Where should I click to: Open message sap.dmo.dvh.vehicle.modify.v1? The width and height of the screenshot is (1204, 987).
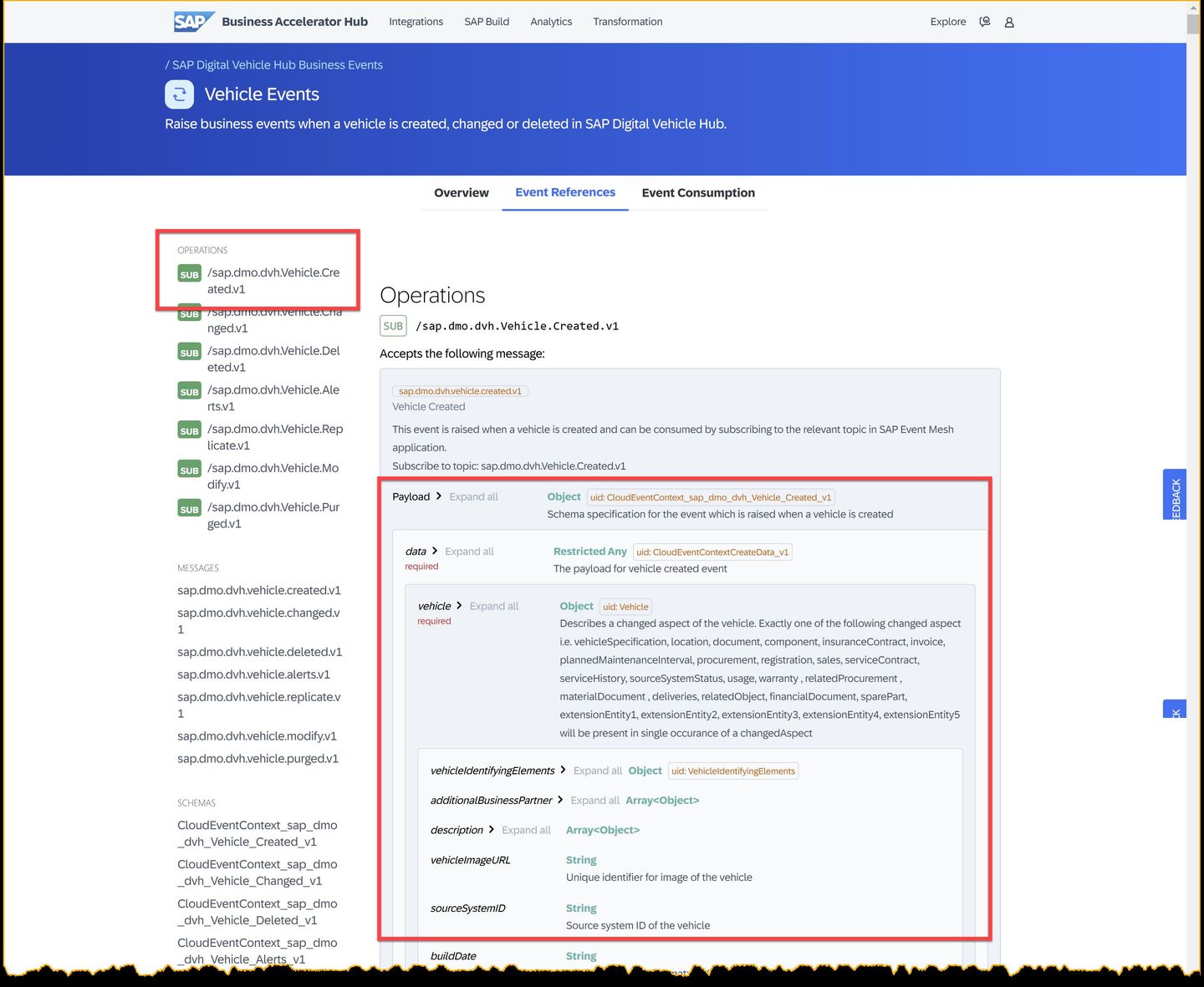(x=257, y=736)
